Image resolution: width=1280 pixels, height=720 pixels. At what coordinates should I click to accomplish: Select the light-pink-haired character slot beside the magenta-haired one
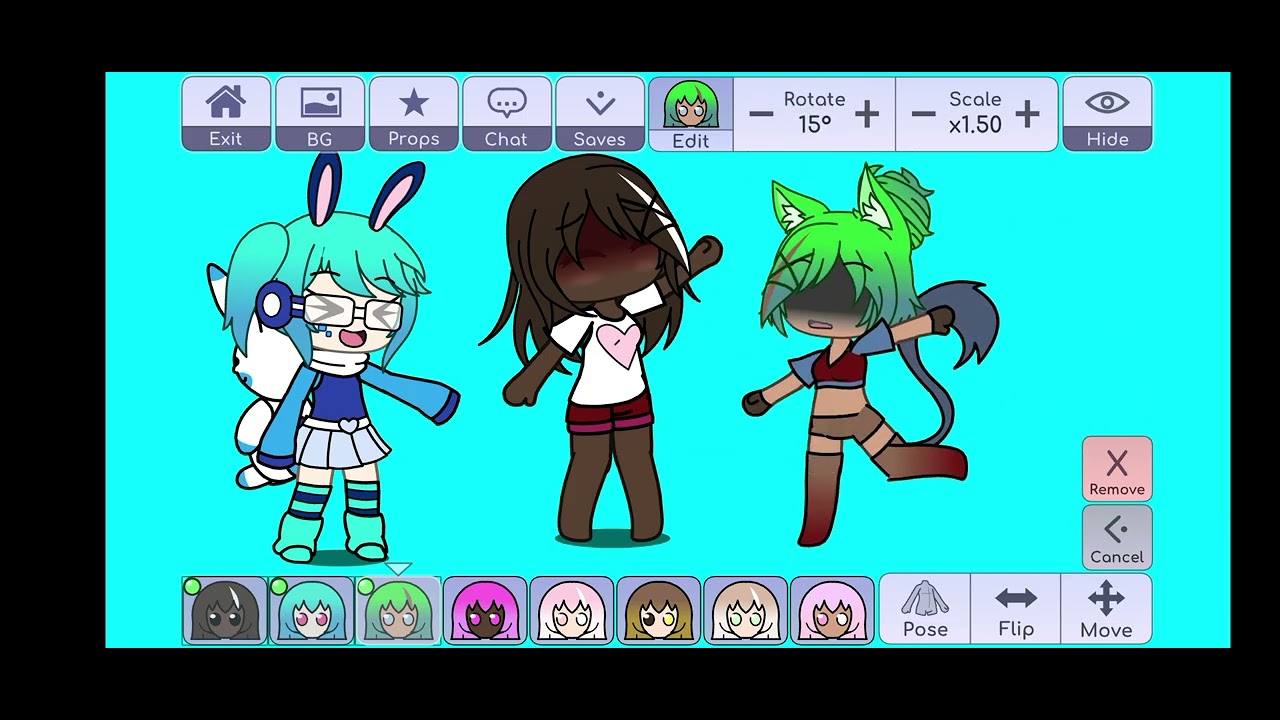[x=572, y=609]
